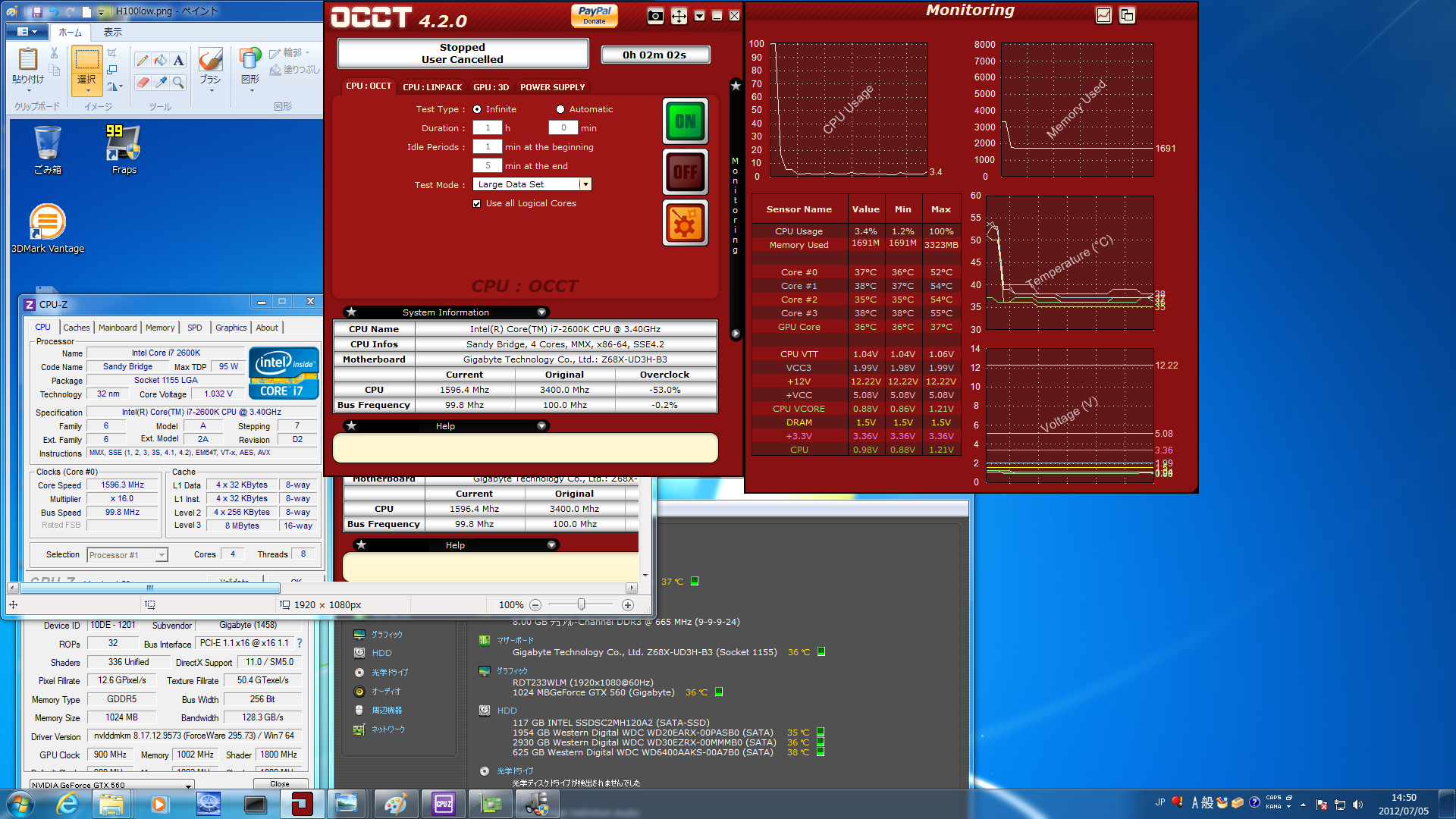Click the orange settings gear button in OCCT
Viewport: 1456px width, 819px height.
[685, 224]
